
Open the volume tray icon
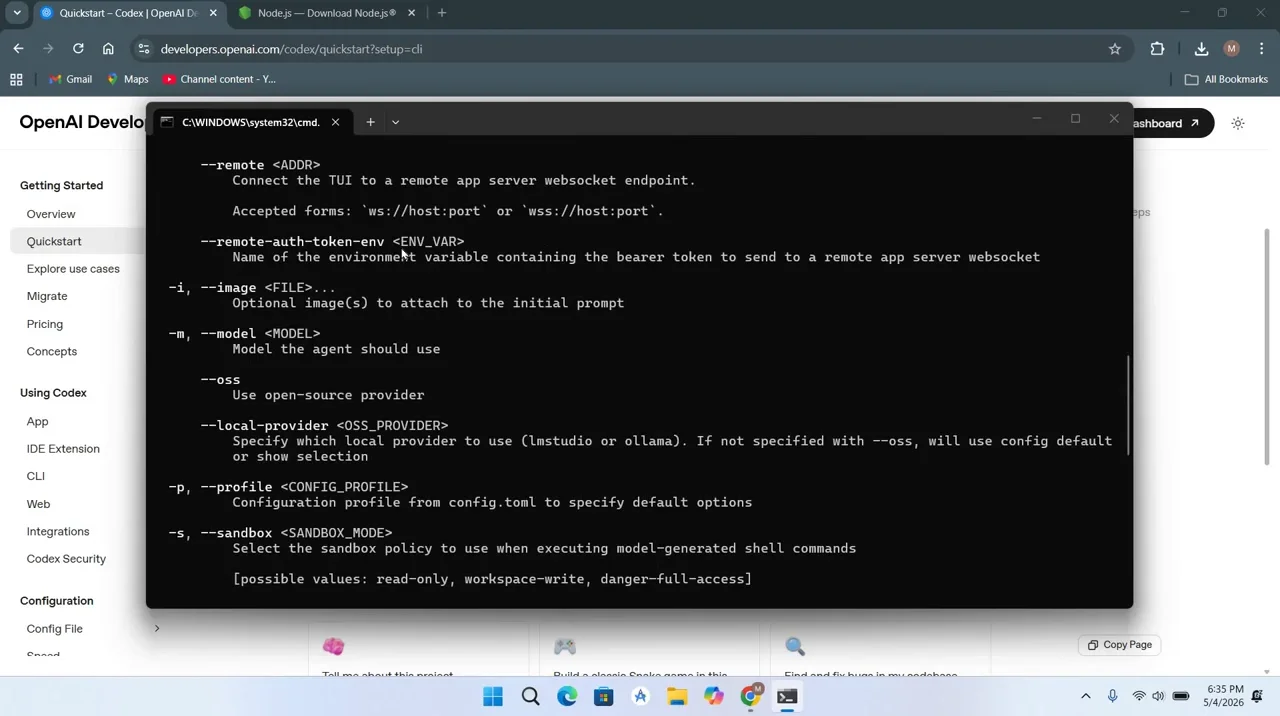[1158, 696]
